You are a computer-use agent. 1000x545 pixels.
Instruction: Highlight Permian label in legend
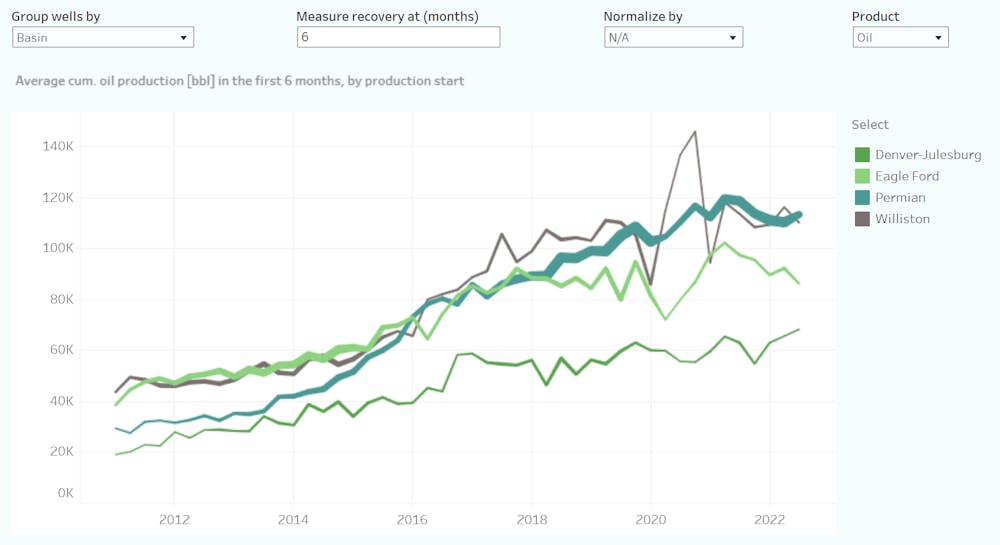pyautogui.click(x=900, y=198)
